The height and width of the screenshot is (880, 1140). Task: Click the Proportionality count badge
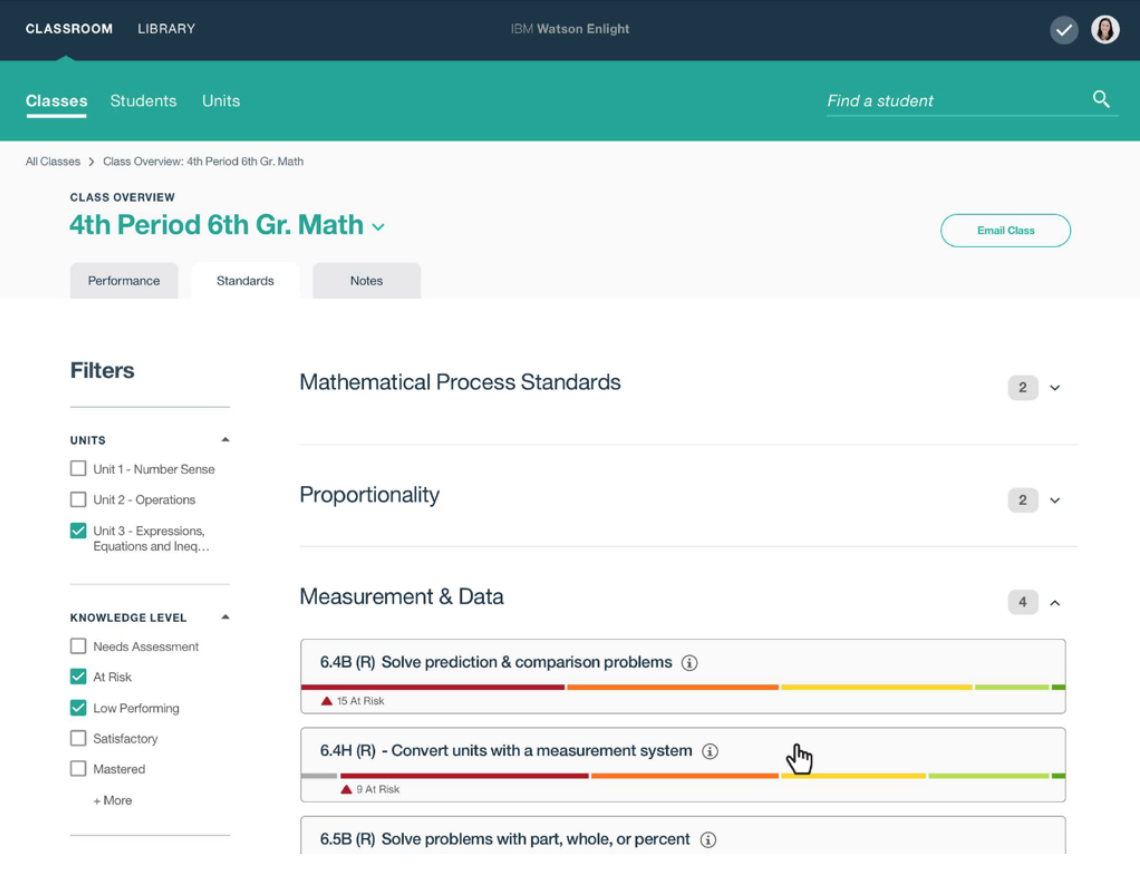(1022, 500)
